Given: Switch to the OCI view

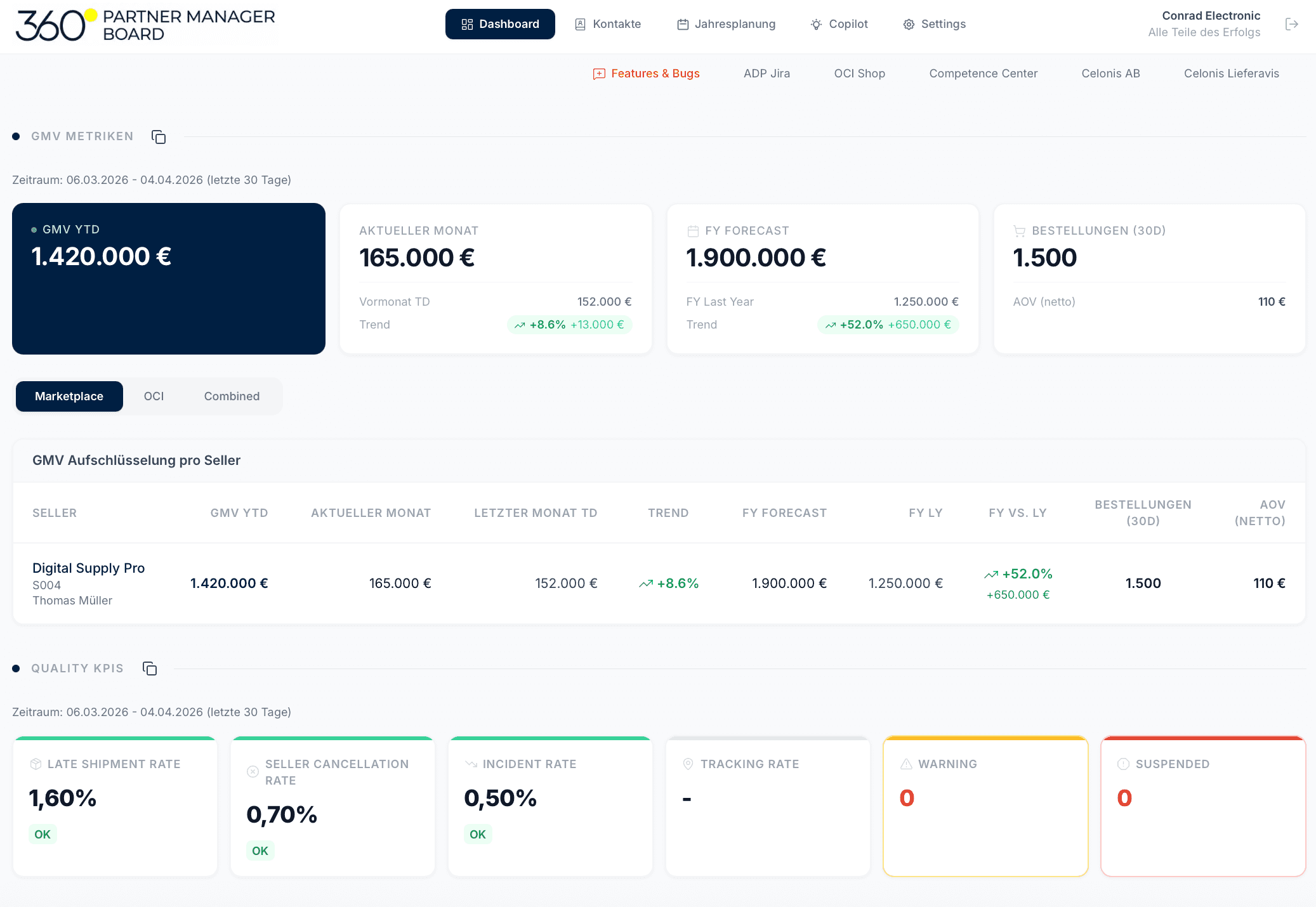Looking at the screenshot, I should tap(154, 396).
